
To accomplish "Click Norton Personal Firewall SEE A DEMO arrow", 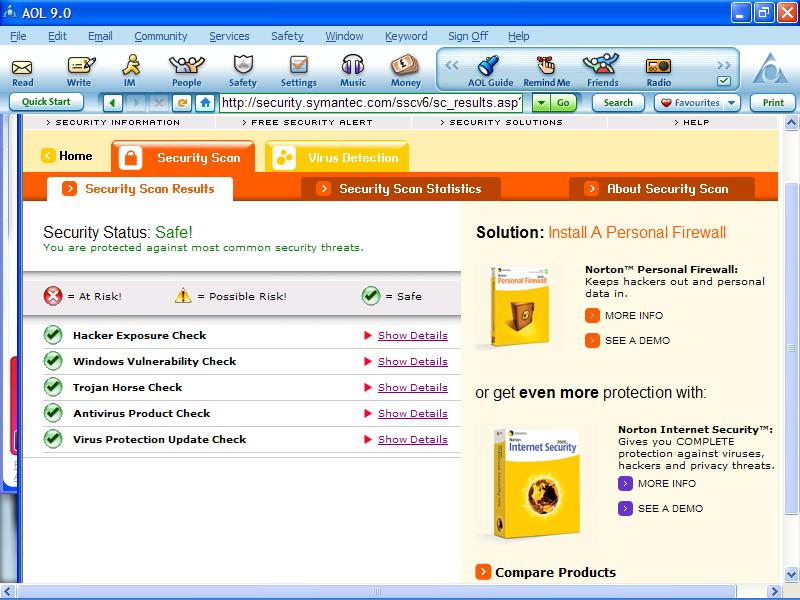I will [x=592, y=340].
